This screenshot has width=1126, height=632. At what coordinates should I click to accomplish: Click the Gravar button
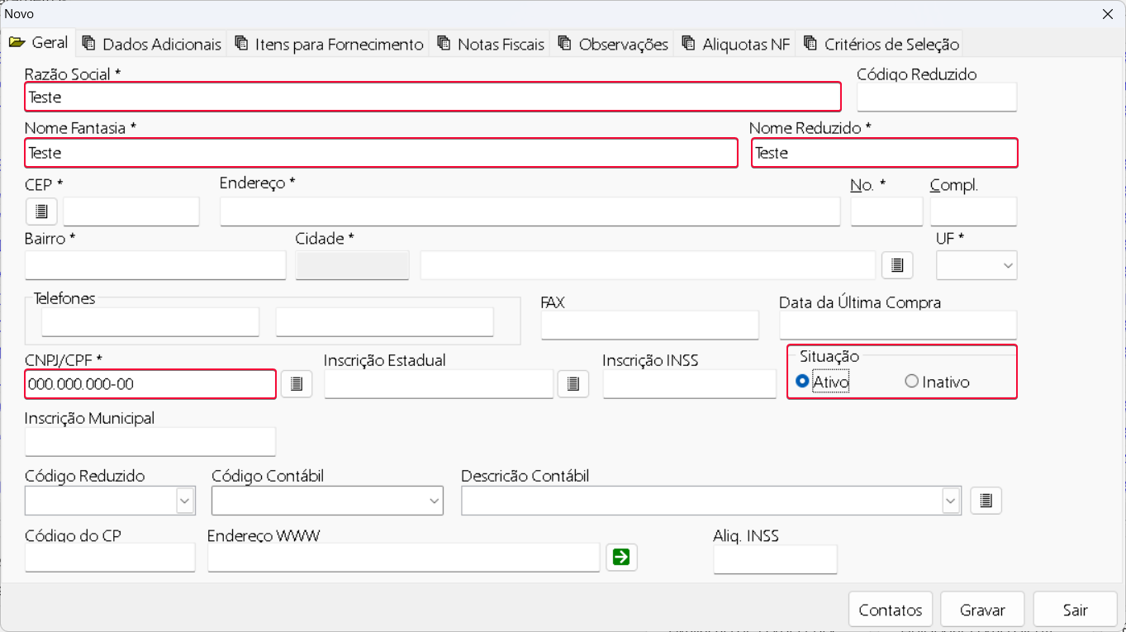[982, 610]
